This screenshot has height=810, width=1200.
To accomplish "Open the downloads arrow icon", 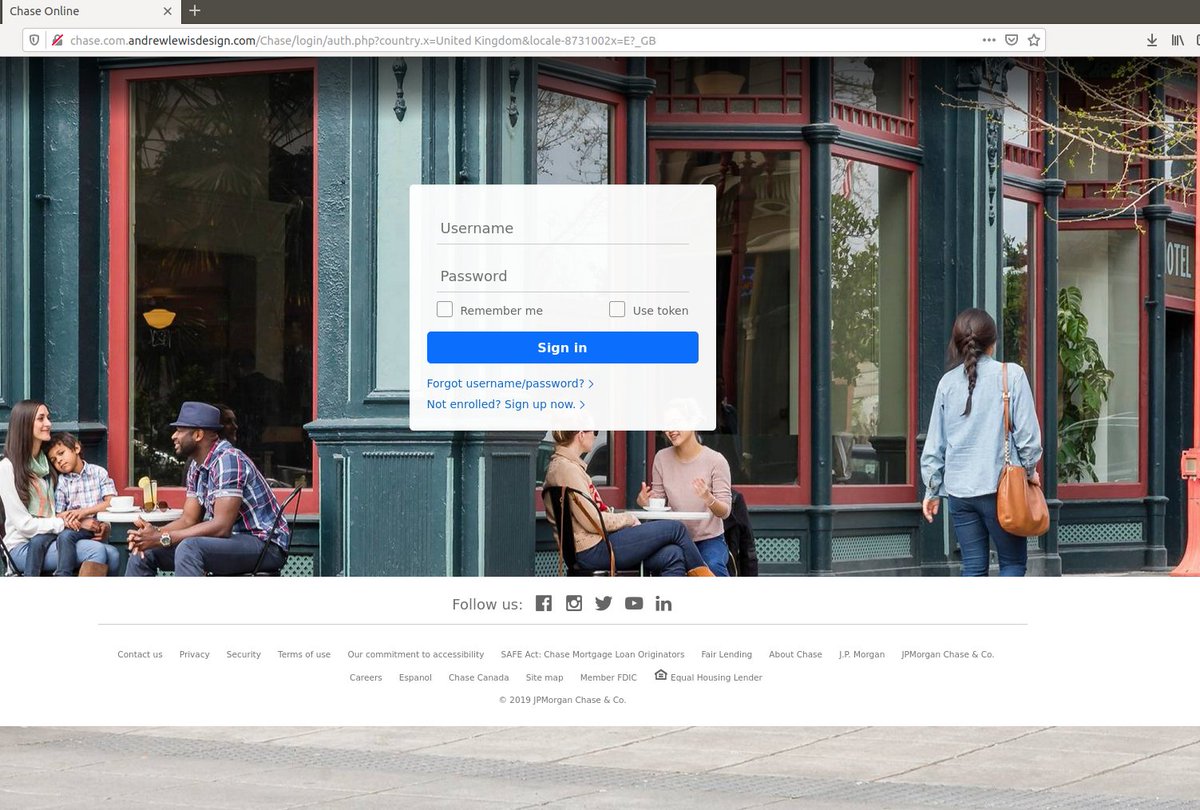I will [1152, 40].
